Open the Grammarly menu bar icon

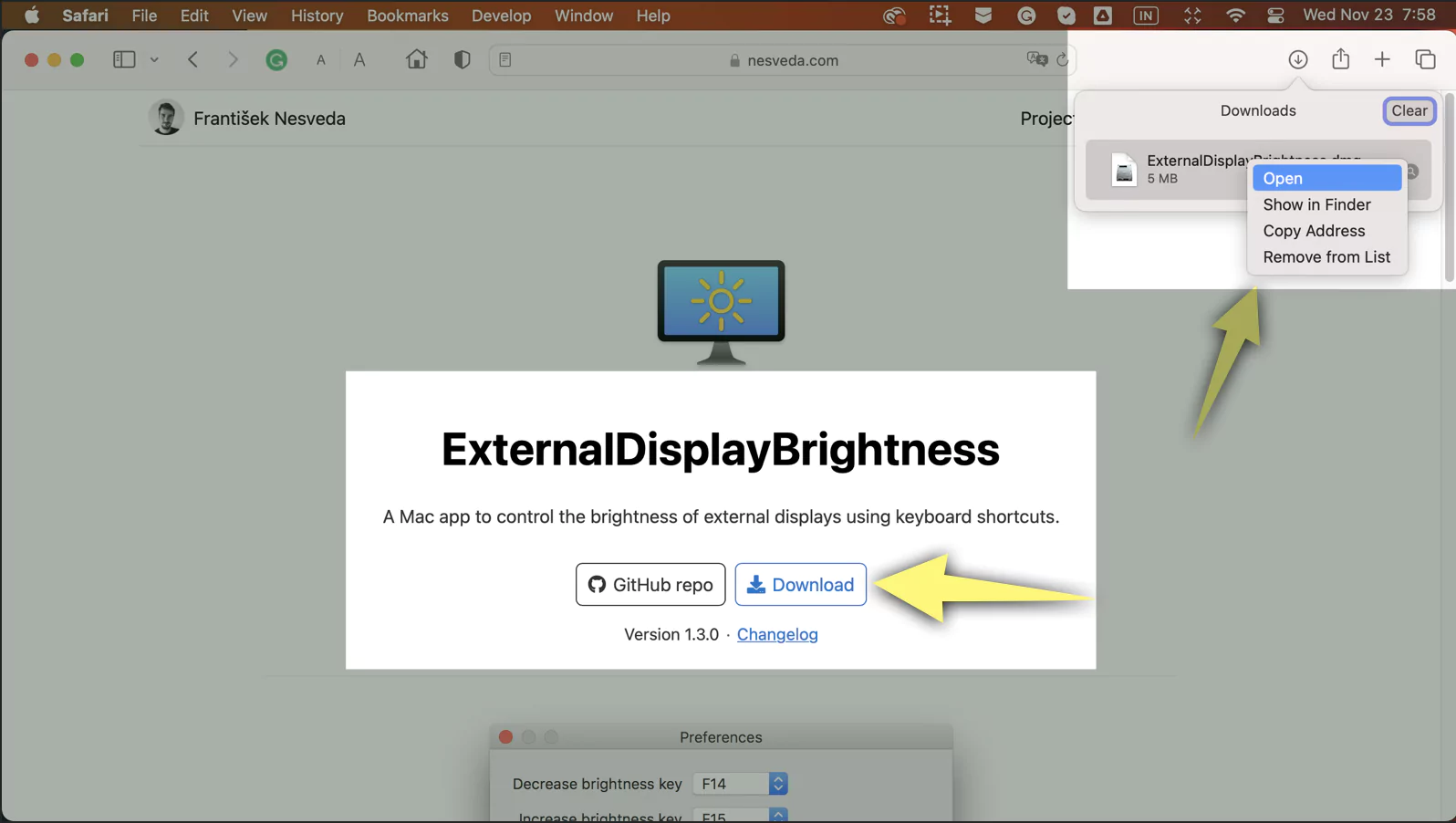point(1026,16)
